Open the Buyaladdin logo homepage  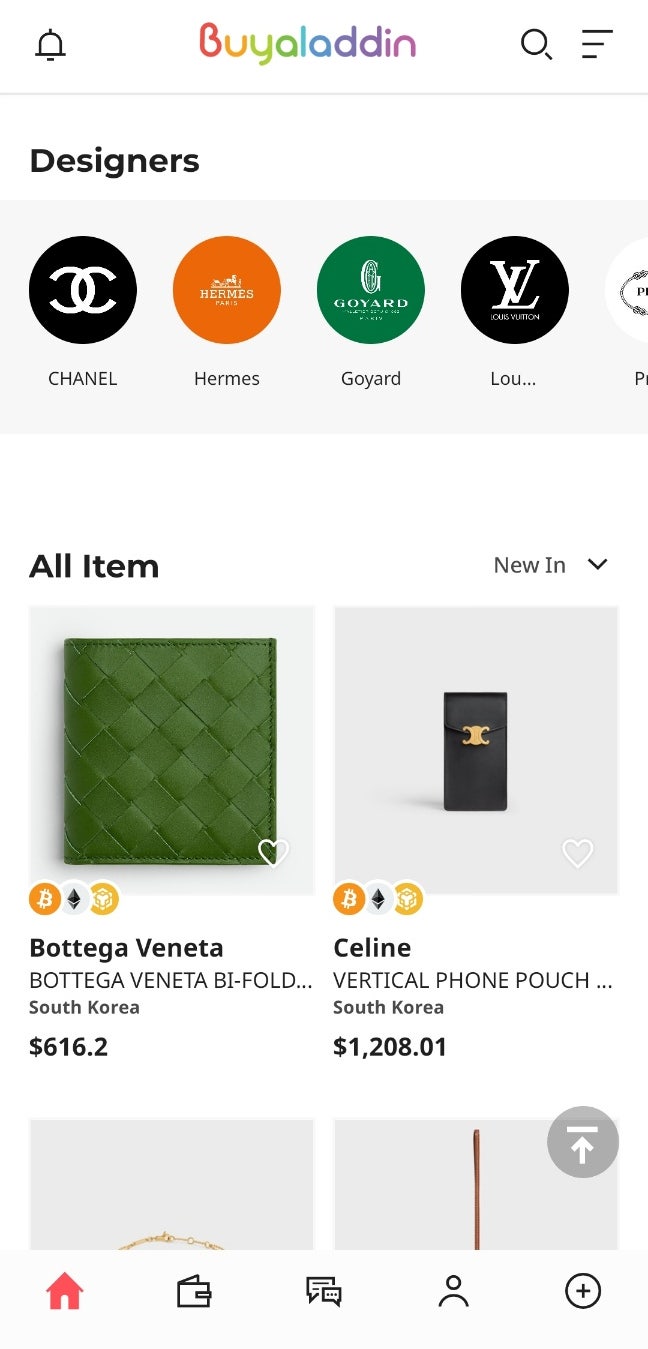pyautogui.click(x=307, y=44)
